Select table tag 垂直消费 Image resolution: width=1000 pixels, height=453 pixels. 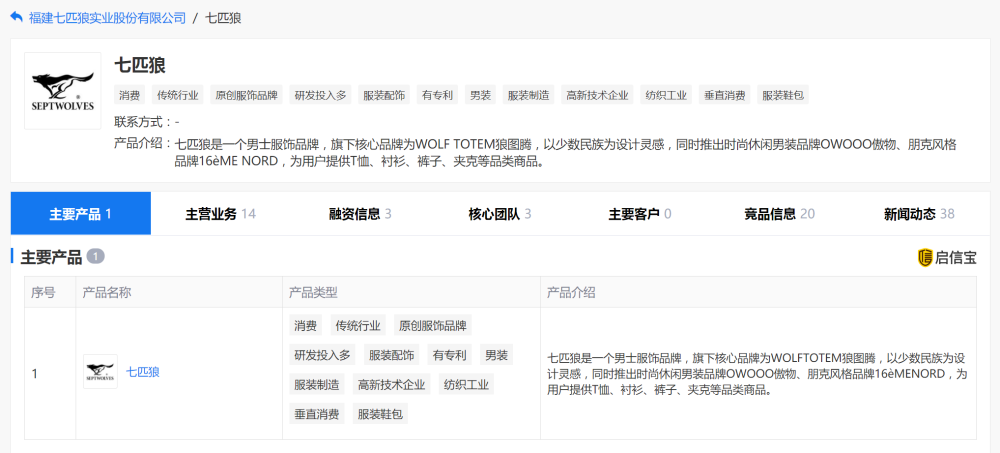(316, 414)
